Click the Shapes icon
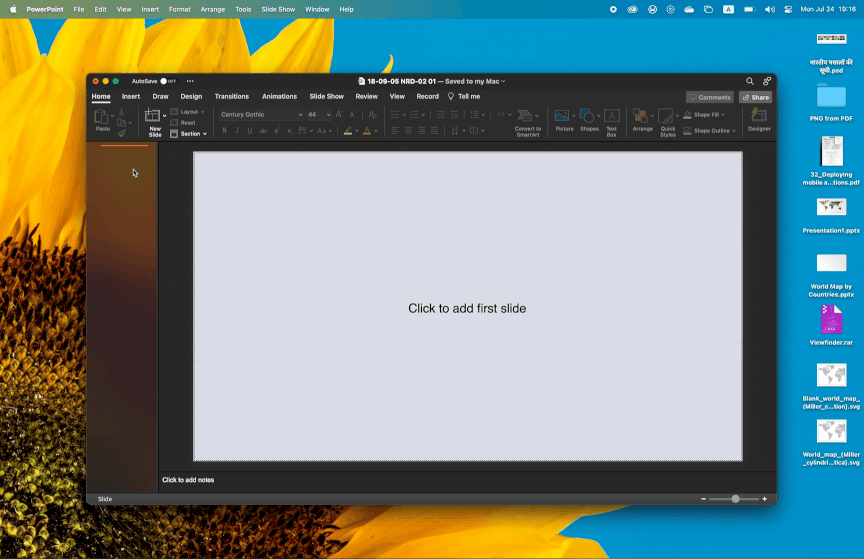The image size is (864, 559). (x=587, y=116)
